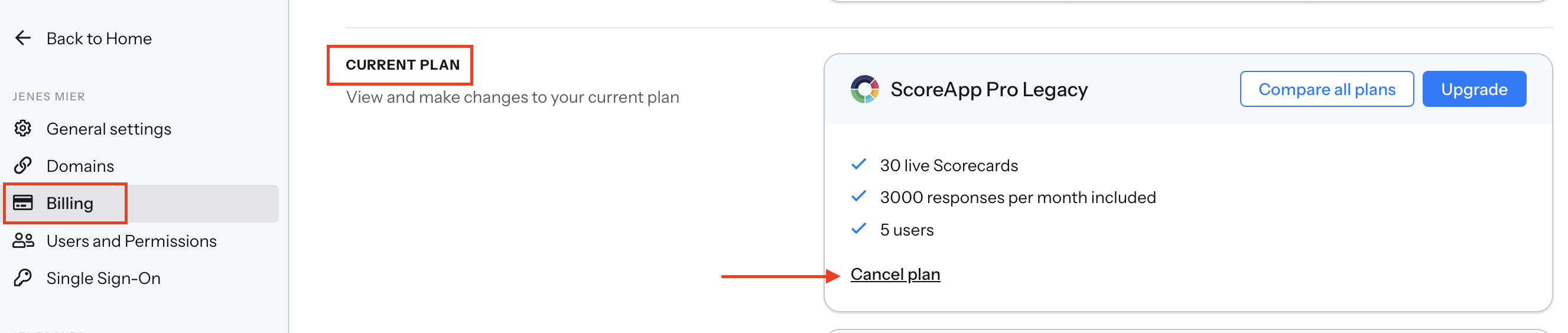Click the Compare all plans button
The height and width of the screenshot is (333, 1568).
click(1326, 89)
